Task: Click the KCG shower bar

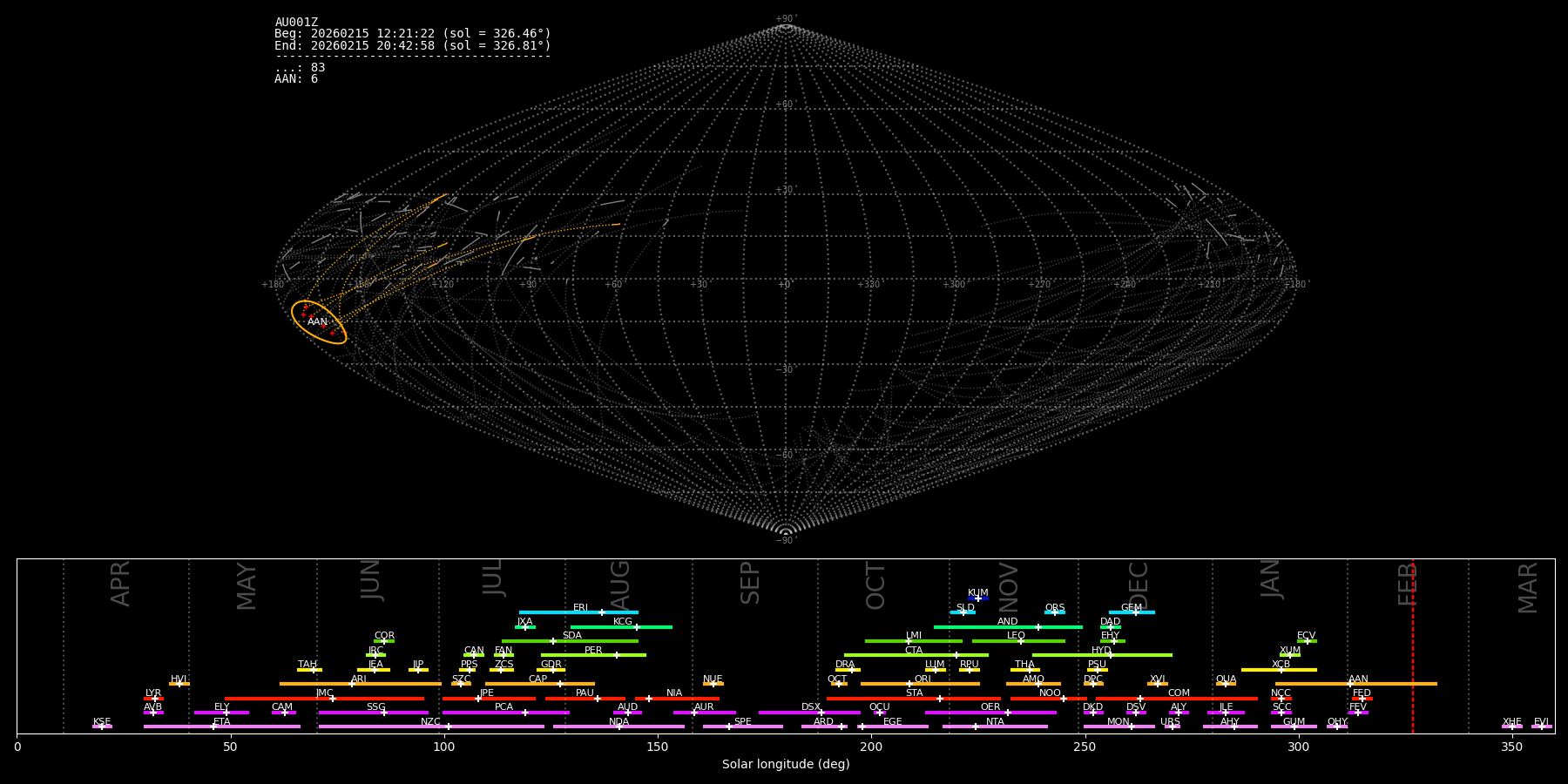Action: click(621, 626)
